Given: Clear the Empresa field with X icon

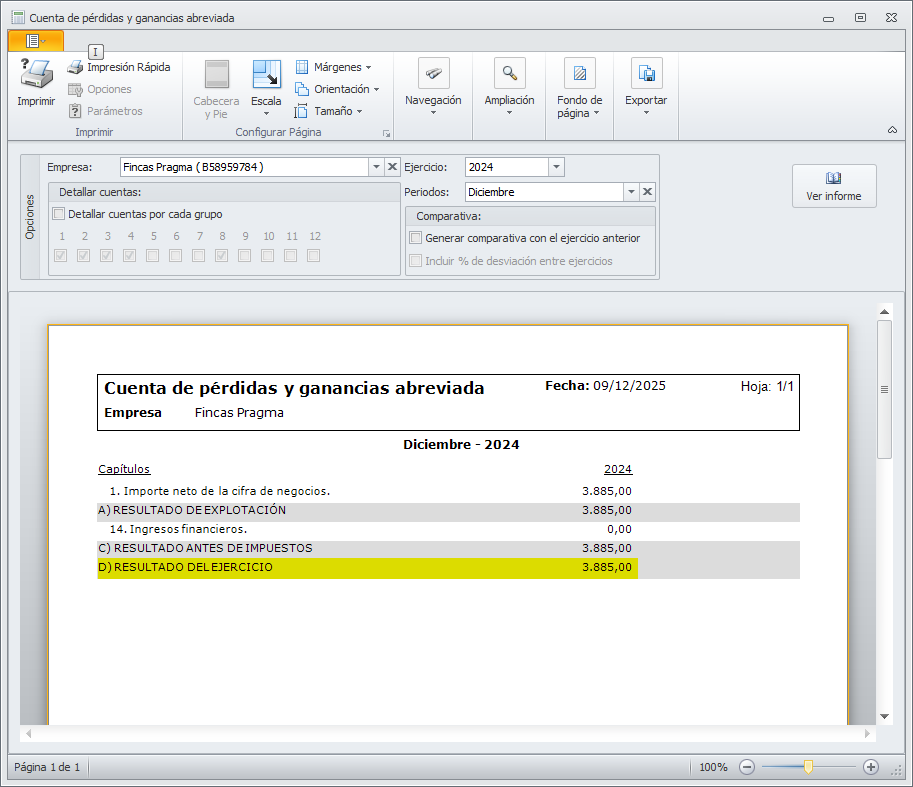Looking at the screenshot, I should tap(393, 167).
